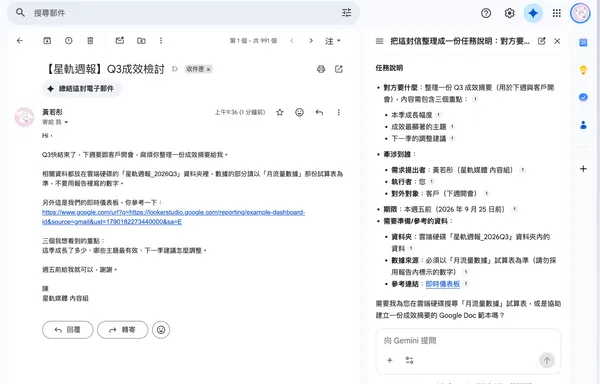Close the Gemini side panel
Image resolution: width=600 pixels, height=384 pixels.
coord(557,41)
